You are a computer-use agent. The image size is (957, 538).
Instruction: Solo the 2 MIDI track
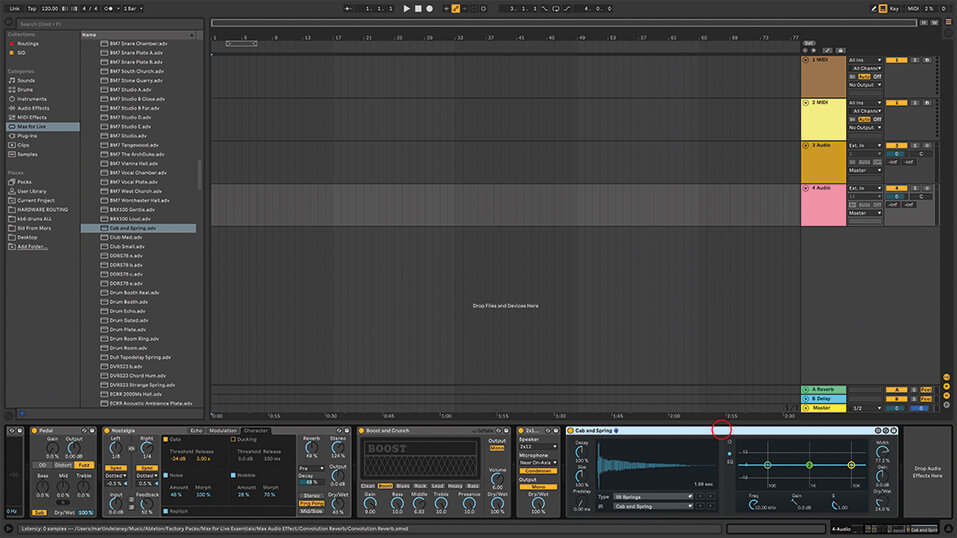point(915,103)
